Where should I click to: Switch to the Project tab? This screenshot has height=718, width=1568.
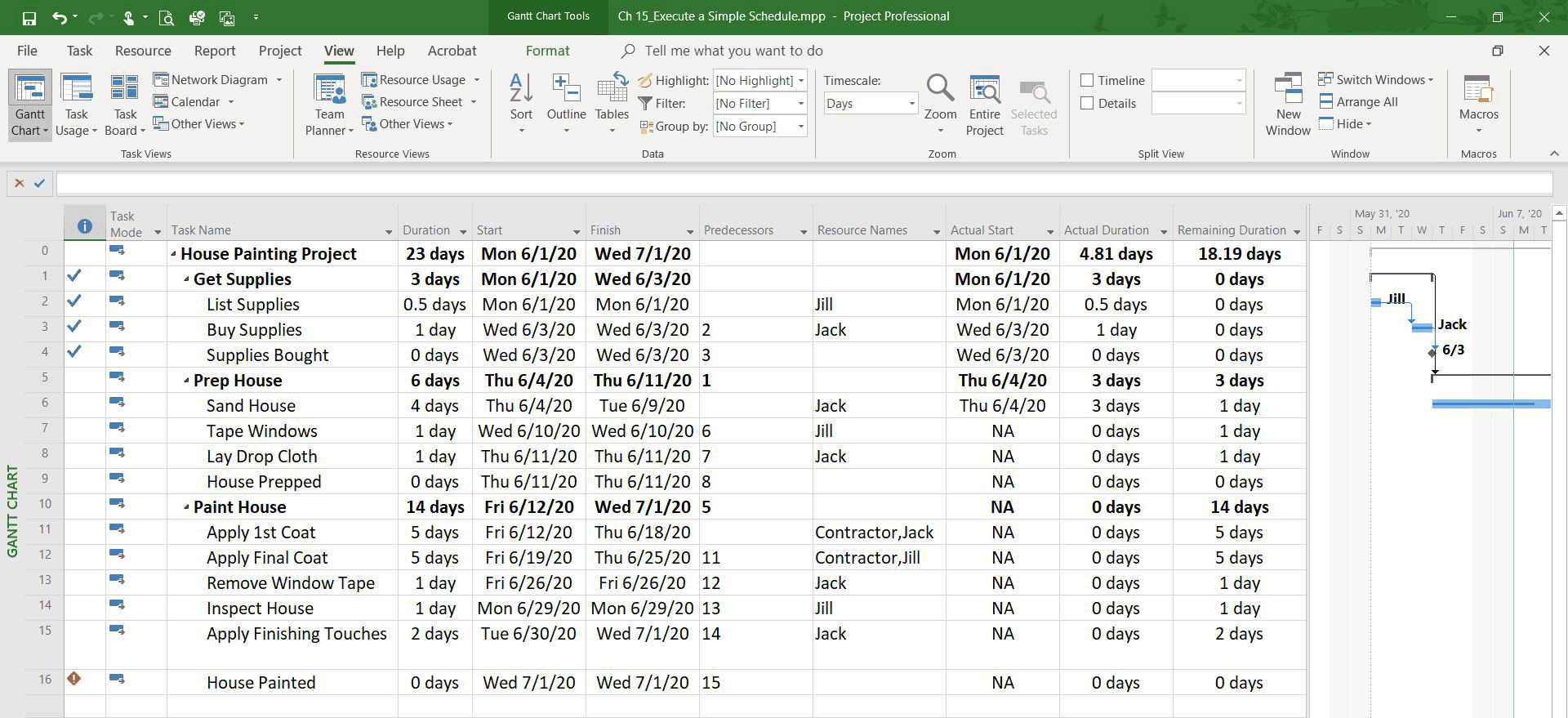pos(280,51)
